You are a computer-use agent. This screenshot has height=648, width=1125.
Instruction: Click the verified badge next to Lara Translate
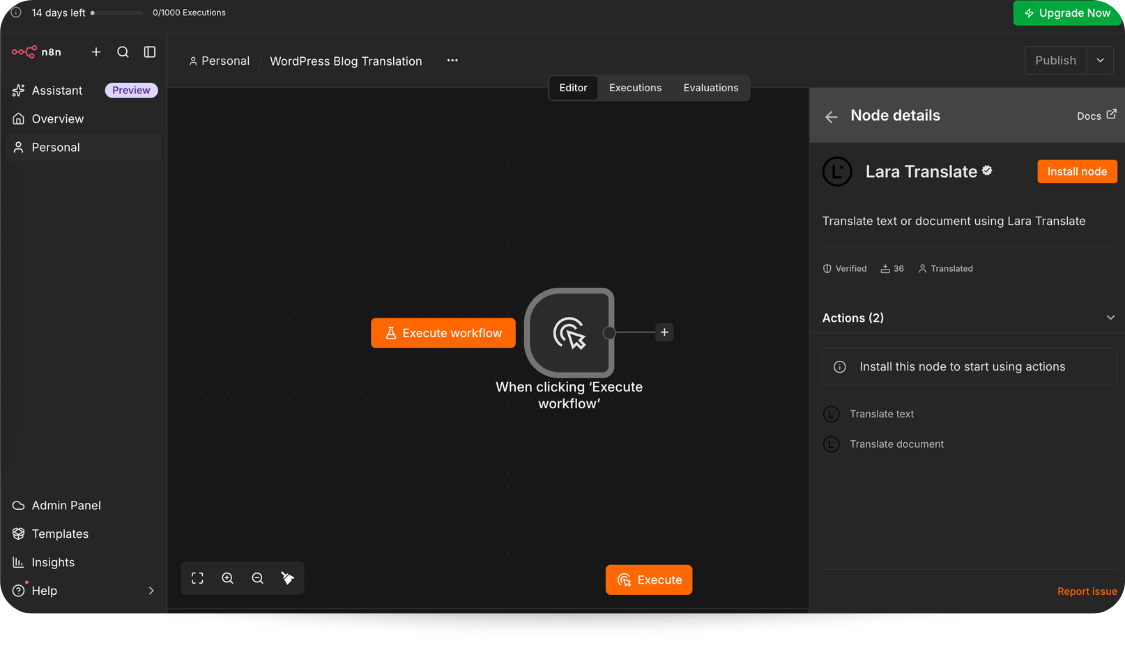(987, 170)
